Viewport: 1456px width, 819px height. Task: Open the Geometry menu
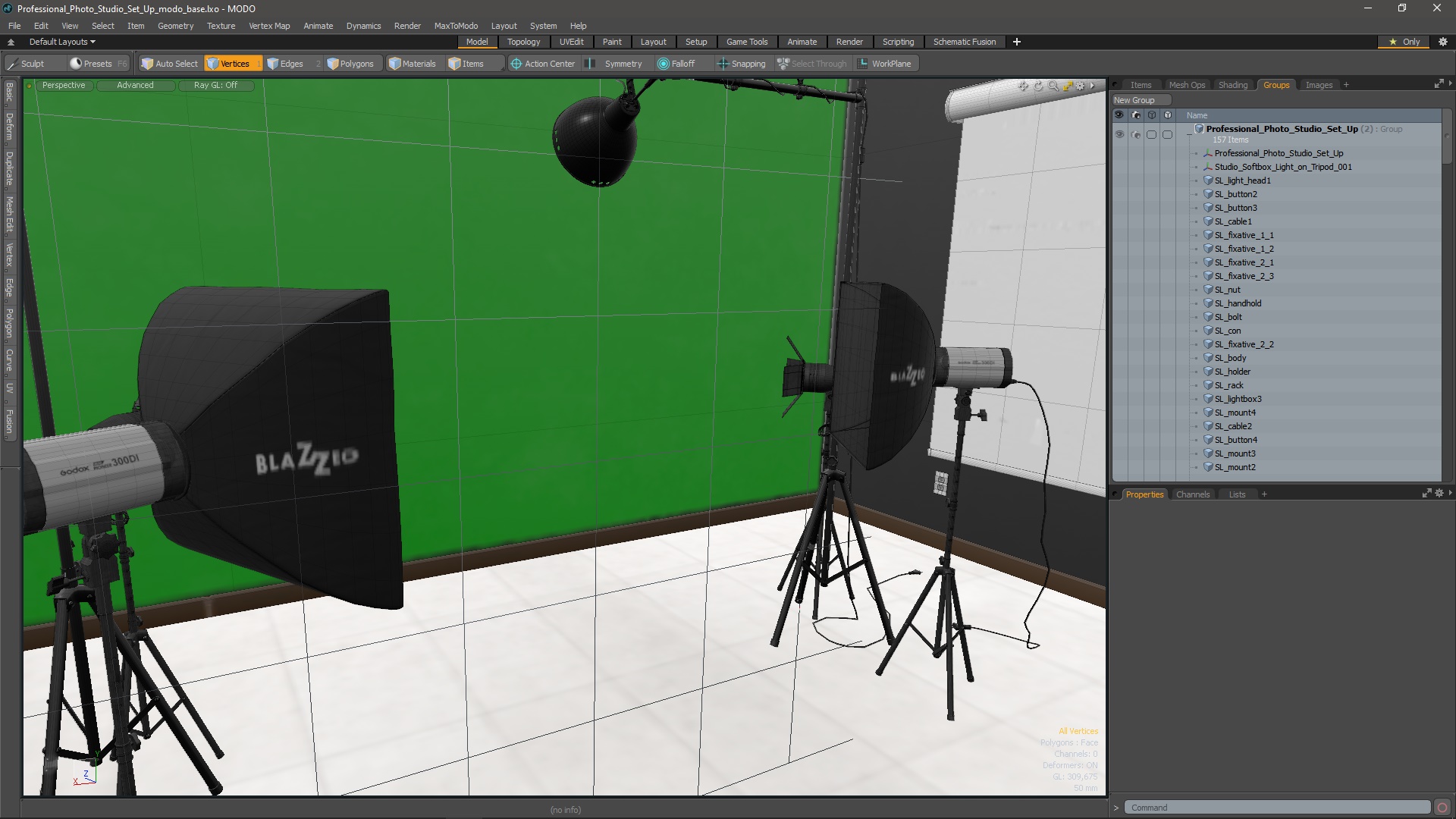click(175, 26)
